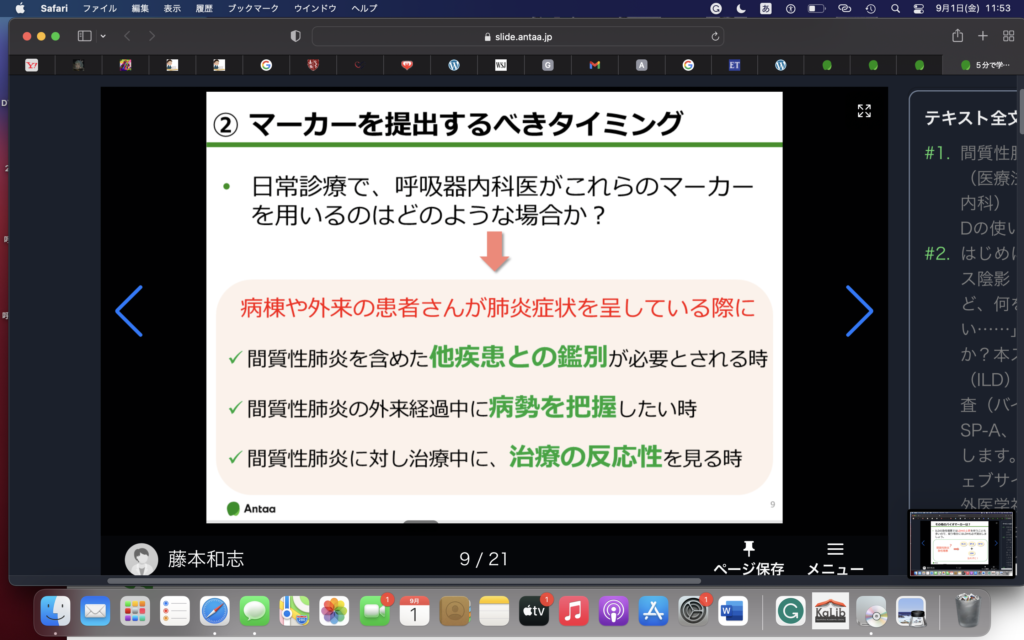1024x640 pixels.
Task: Open a new tab with plus icon
Action: click(983, 36)
